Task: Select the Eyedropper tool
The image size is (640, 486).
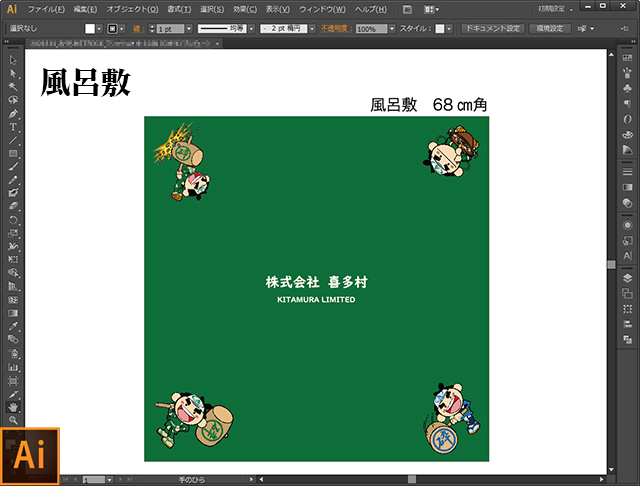Action: [13, 326]
